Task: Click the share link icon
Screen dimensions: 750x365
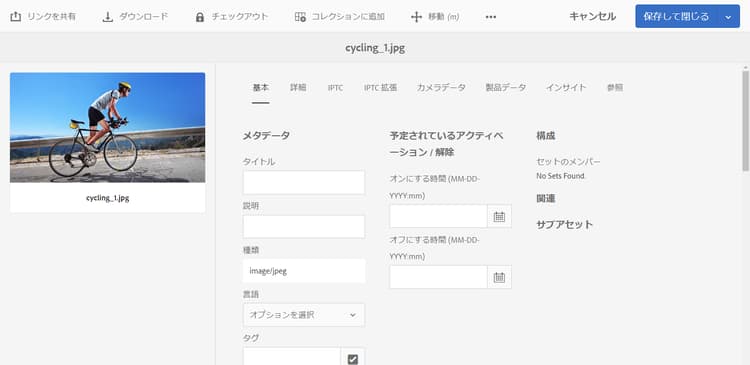Action: click(x=15, y=17)
